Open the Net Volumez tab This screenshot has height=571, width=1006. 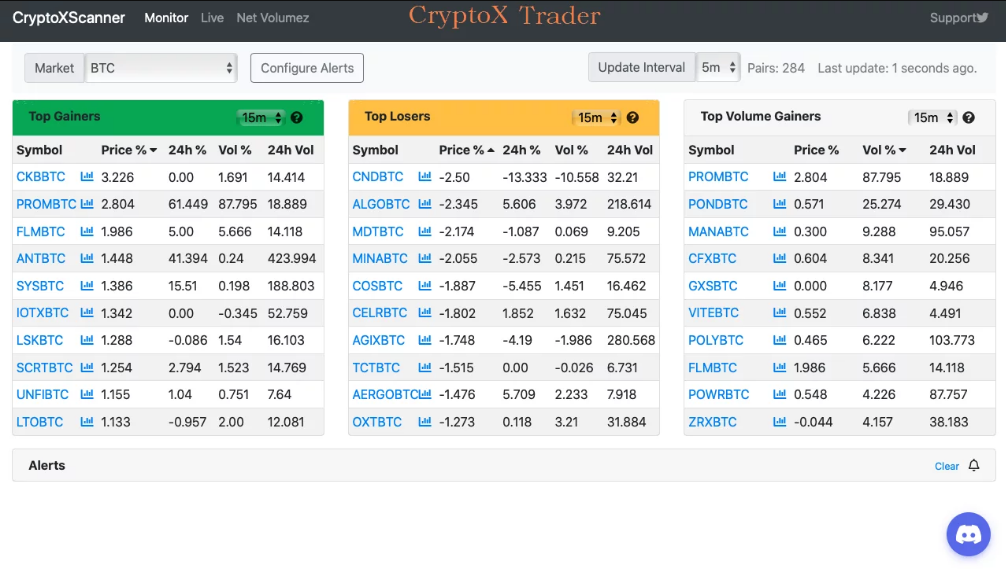coord(273,18)
